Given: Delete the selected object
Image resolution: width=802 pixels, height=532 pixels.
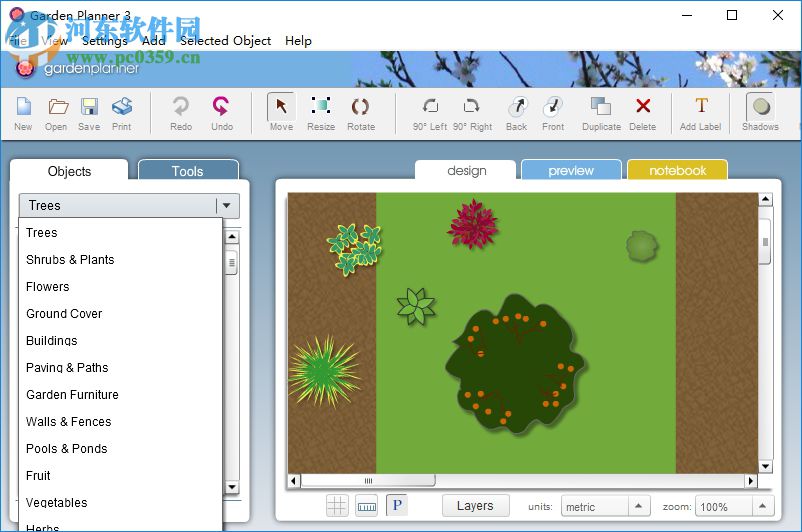Looking at the screenshot, I should point(642,113).
